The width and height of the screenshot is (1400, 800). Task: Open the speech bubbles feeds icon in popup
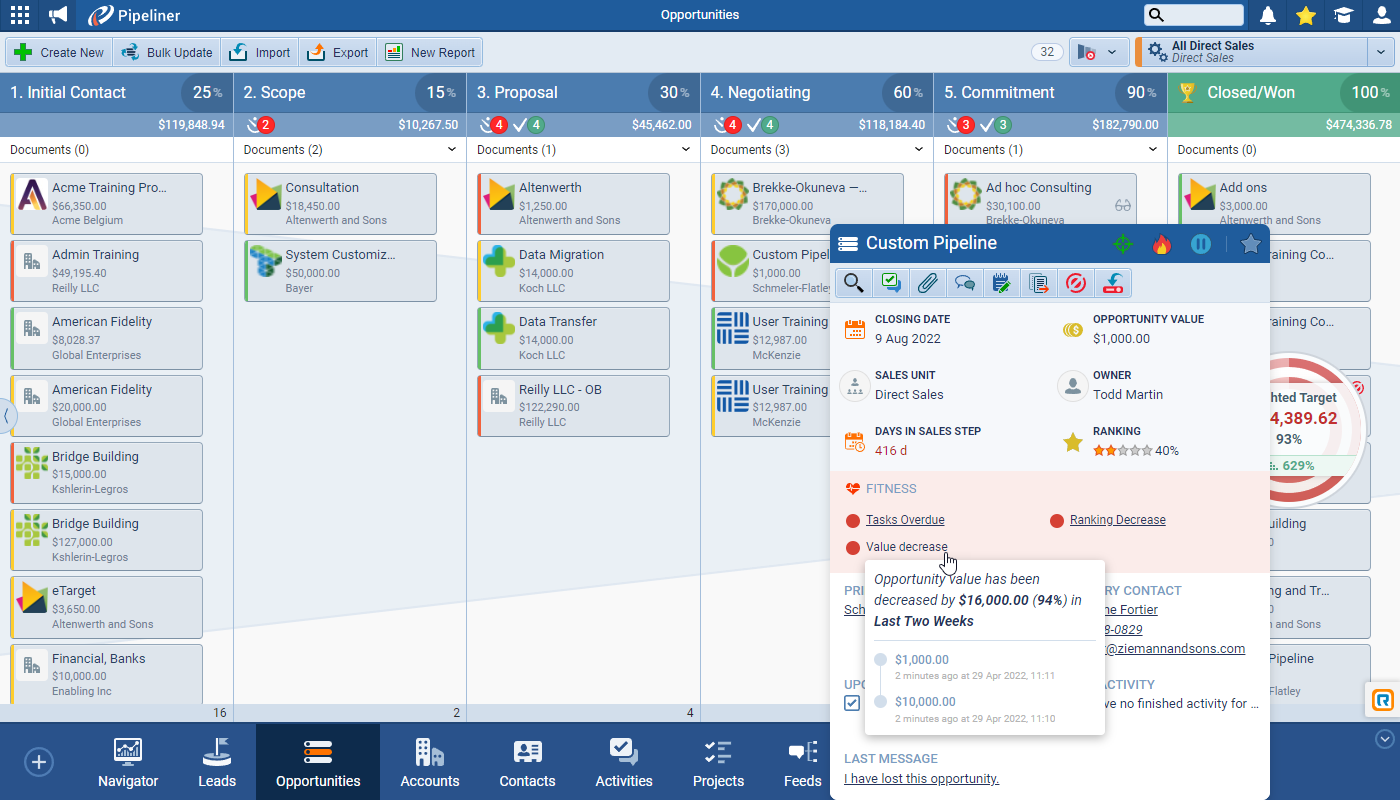pos(965,284)
